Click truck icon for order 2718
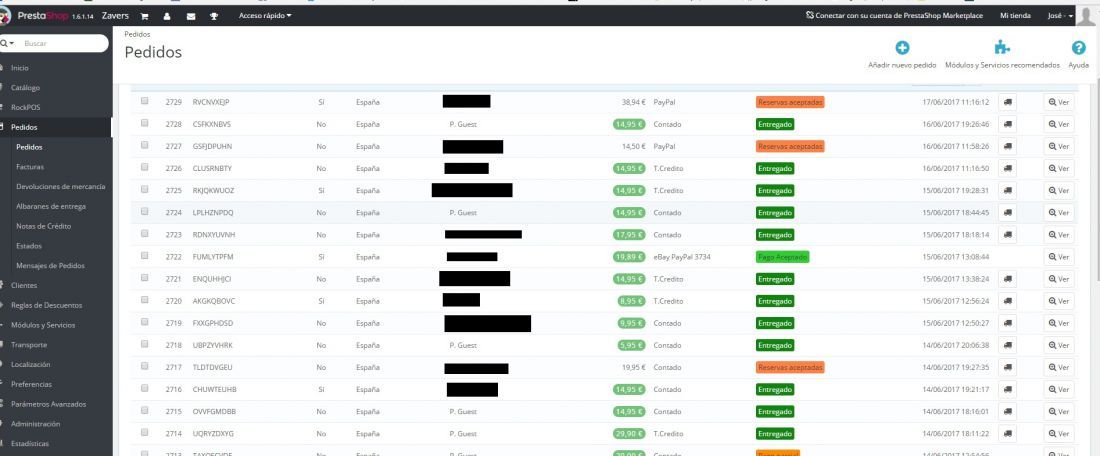 pos(1007,345)
